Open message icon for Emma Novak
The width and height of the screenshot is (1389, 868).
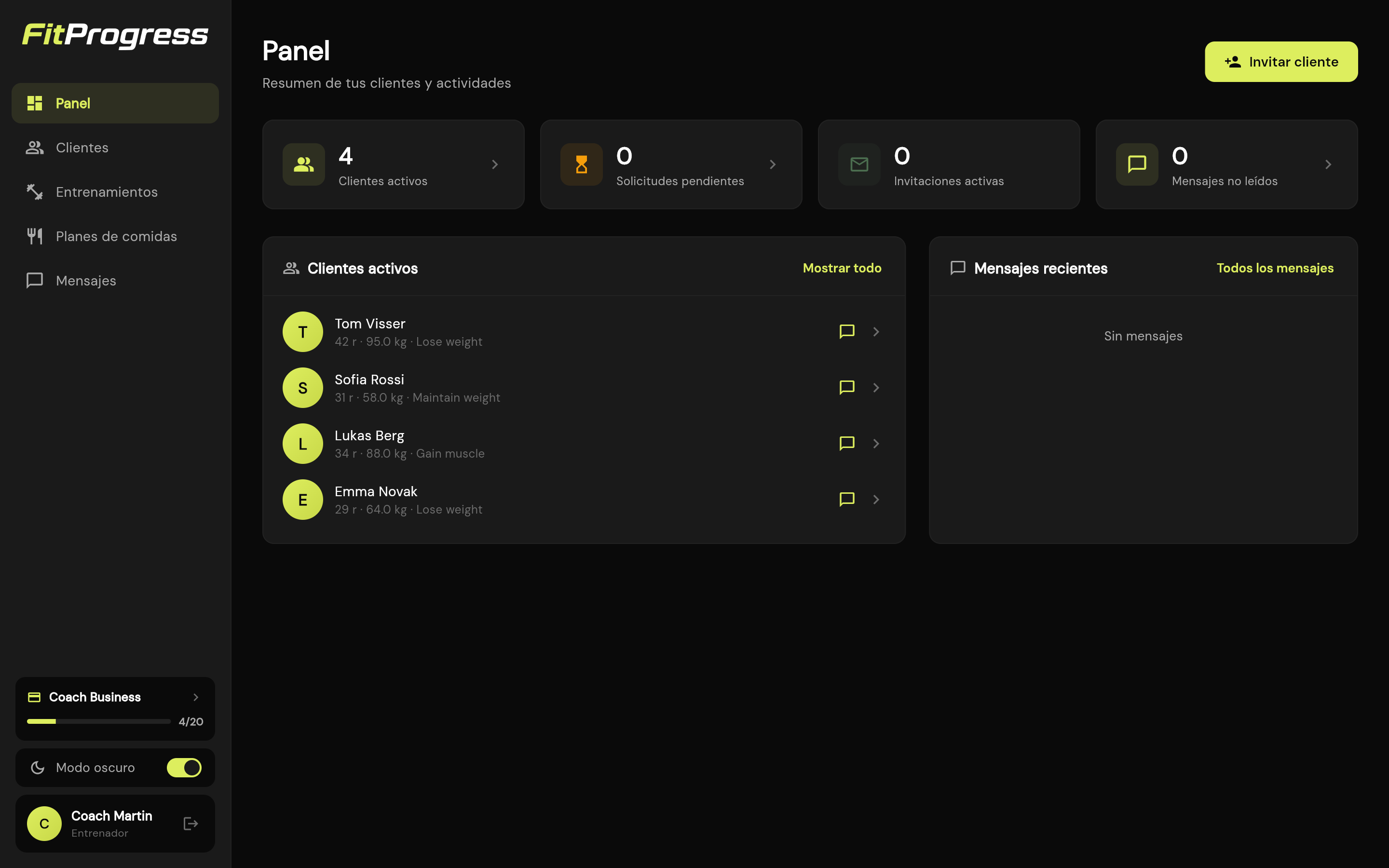pos(846,500)
